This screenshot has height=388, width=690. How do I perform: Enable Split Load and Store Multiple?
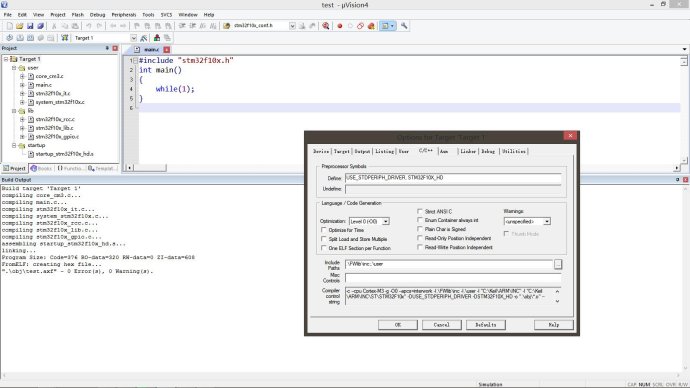(x=324, y=239)
